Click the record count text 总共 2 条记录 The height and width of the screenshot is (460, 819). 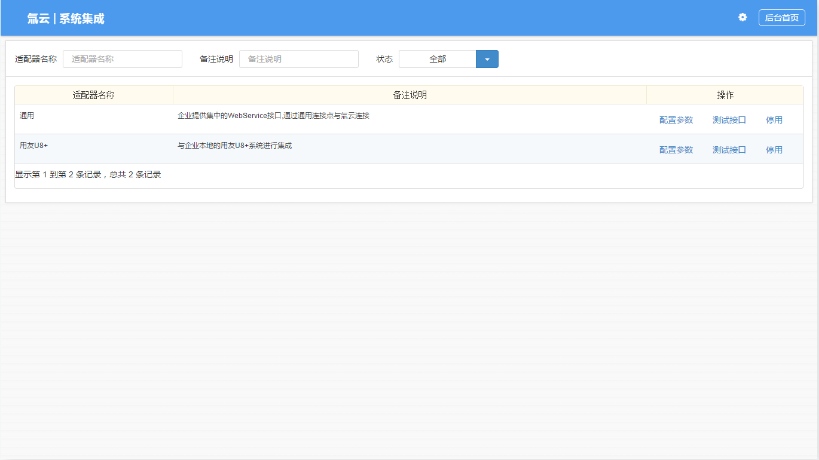135,174
